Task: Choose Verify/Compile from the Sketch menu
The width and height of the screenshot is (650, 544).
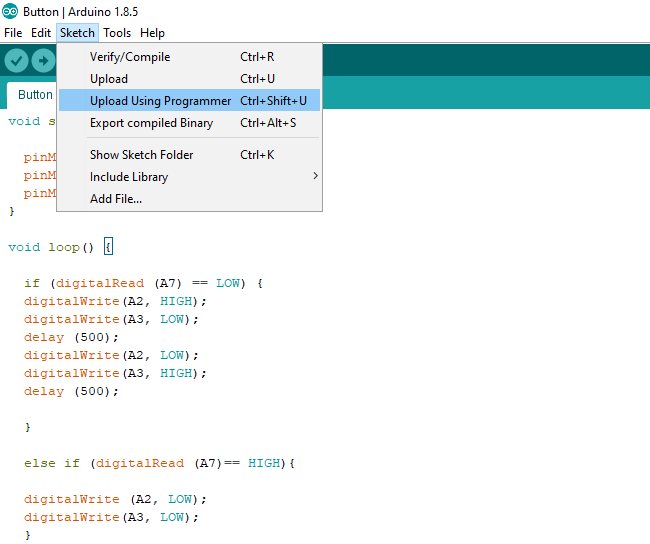Action: tap(130, 57)
